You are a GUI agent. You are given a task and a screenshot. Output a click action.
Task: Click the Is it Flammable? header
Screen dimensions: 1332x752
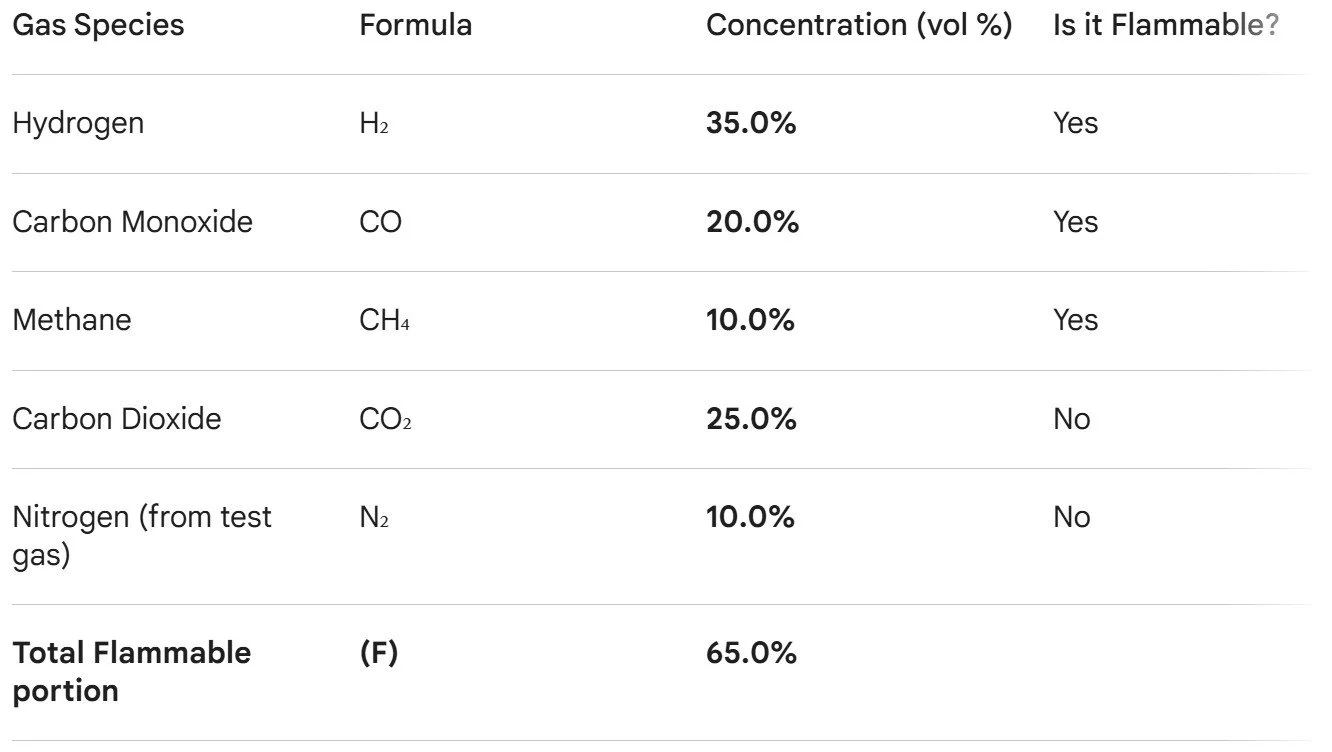click(x=1165, y=25)
